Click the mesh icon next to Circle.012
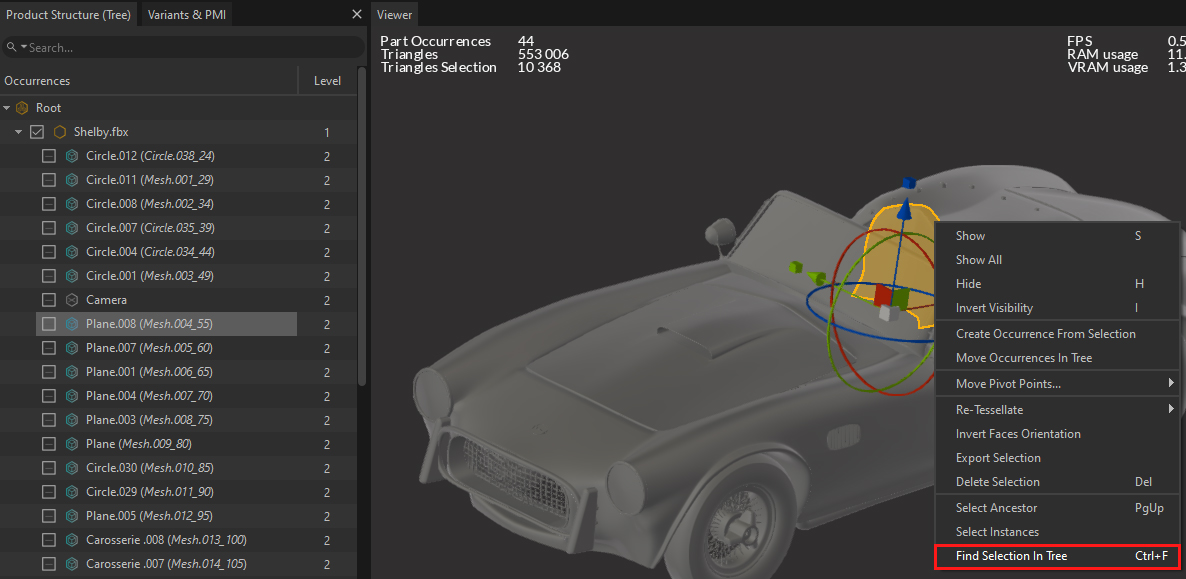Viewport: 1186px width, 579px height. (x=71, y=156)
